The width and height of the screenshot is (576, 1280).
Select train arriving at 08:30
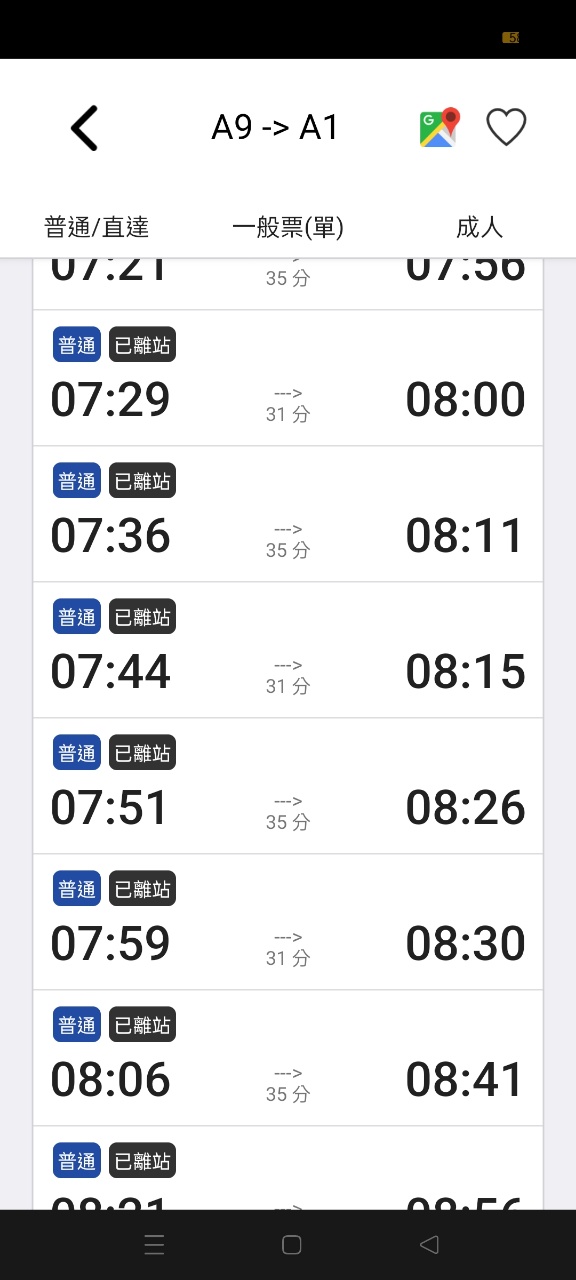tap(288, 922)
